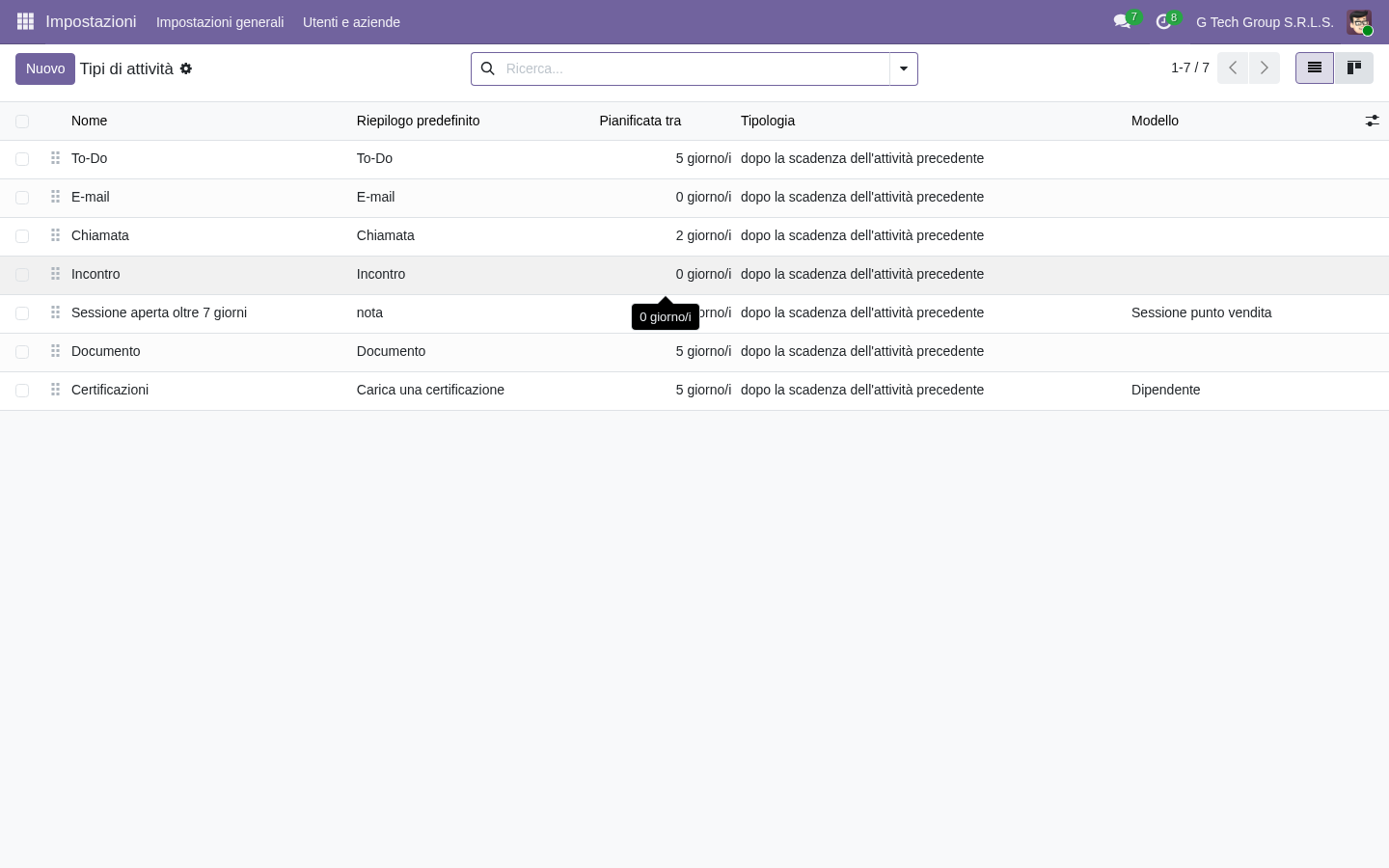Click the gear icon next to Tipi di attività
Image resolution: width=1389 pixels, height=868 pixels.
(186, 68)
